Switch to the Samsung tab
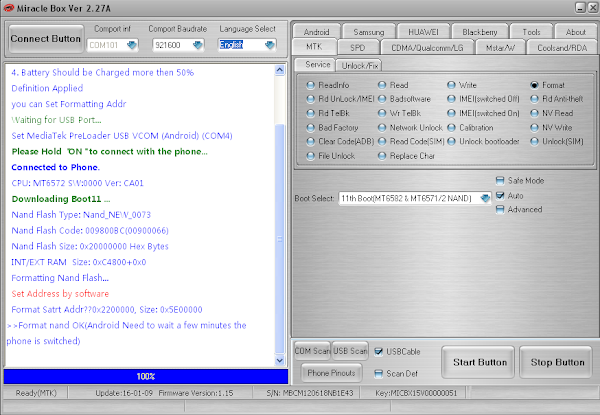This screenshot has height=415, width=600. (368, 32)
